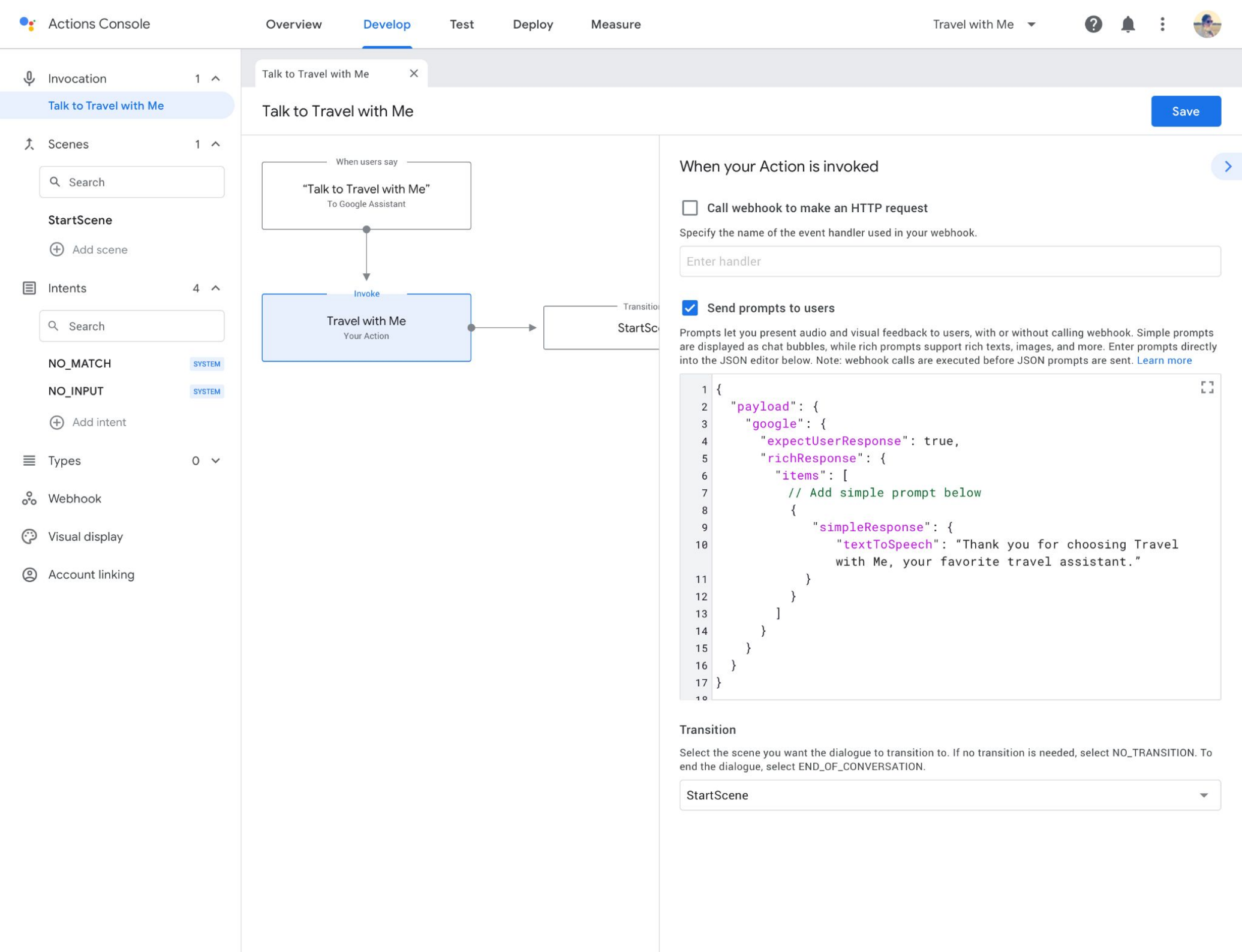This screenshot has height=952, width=1242.
Task: Click the plus icon beside Add intent
Action: coord(56,423)
